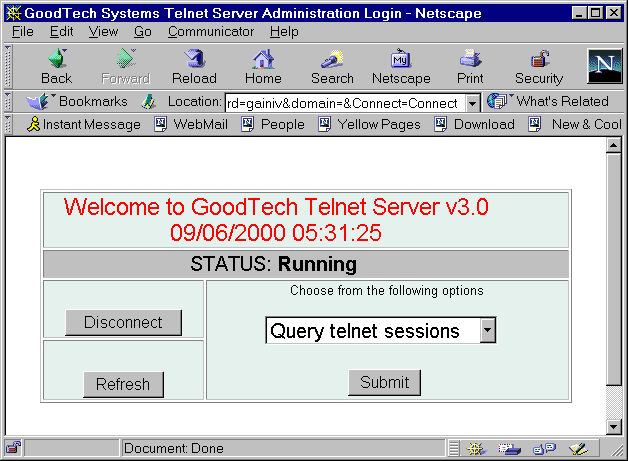The height and width of the screenshot is (461, 628).
Task: Minimize the Netscape window
Action: [x=578, y=13]
